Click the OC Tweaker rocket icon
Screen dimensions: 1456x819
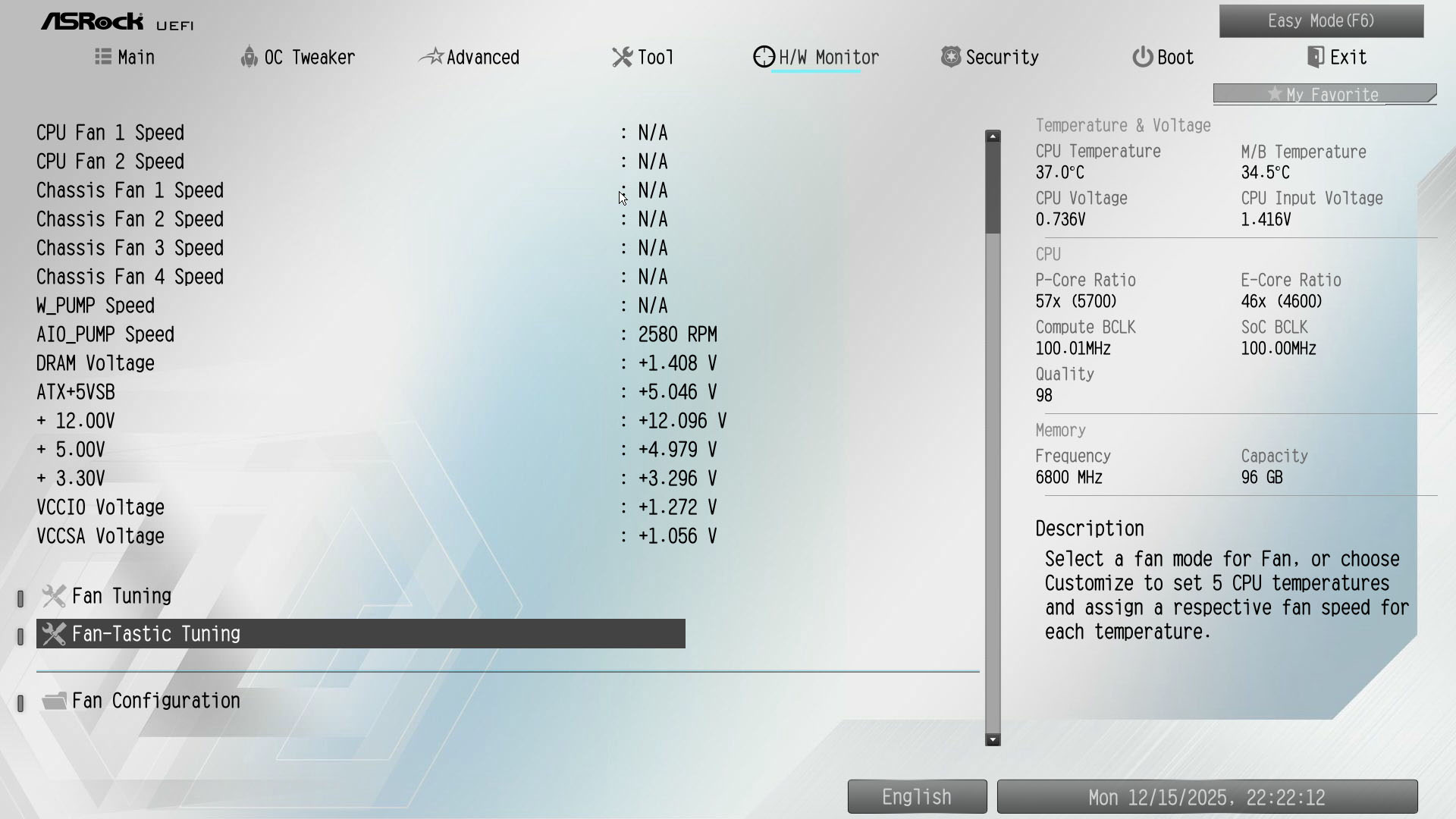[249, 57]
